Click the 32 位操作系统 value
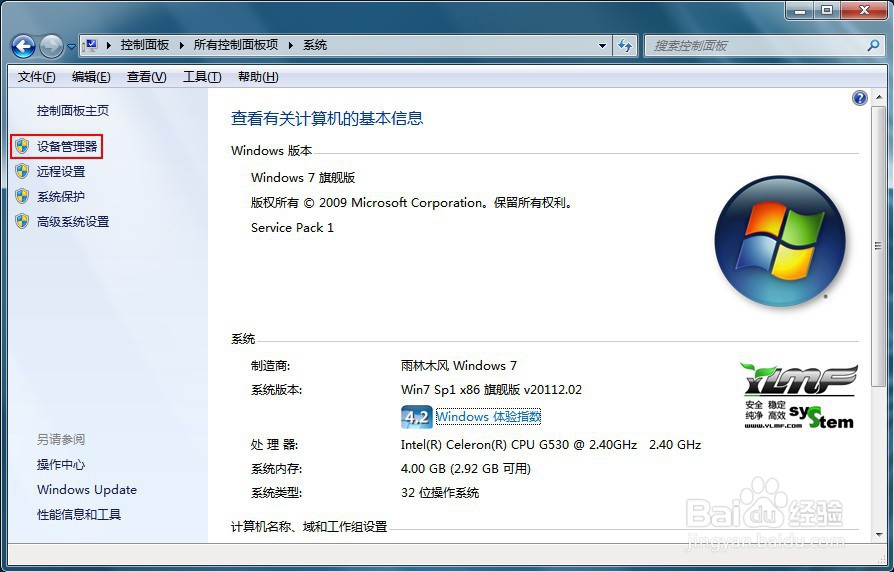 (440, 493)
